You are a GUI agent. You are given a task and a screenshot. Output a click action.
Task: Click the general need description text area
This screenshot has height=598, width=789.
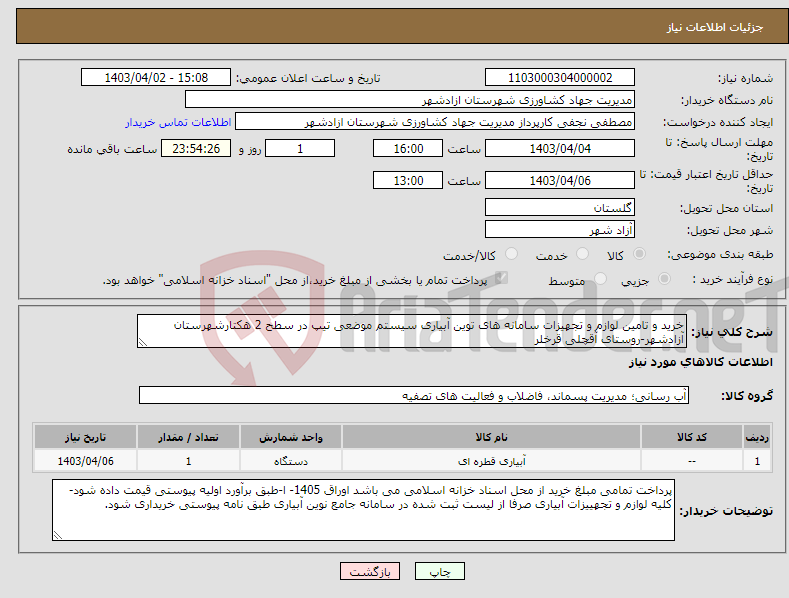click(412, 331)
